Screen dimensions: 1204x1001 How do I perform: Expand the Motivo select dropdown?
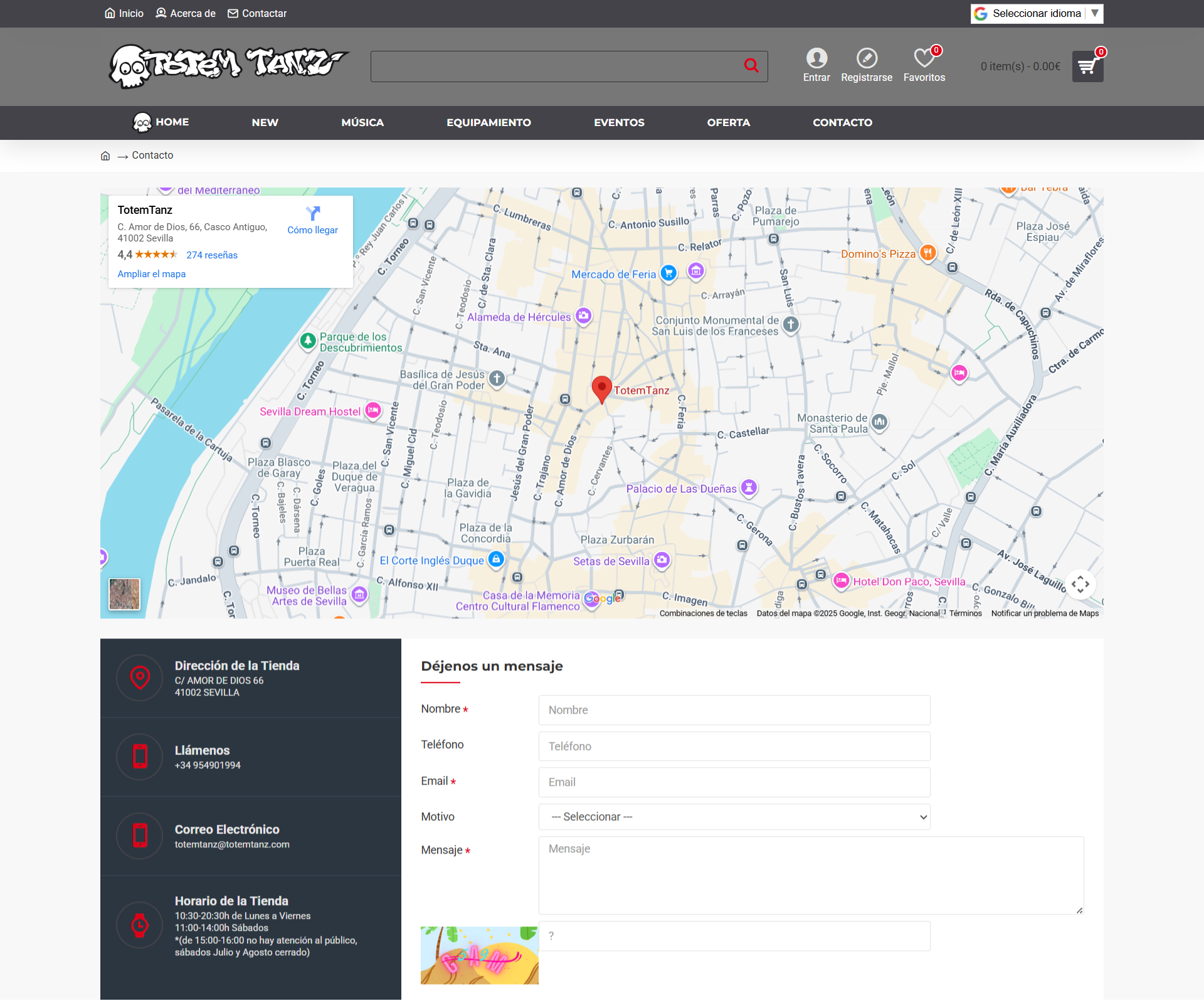tap(734, 817)
